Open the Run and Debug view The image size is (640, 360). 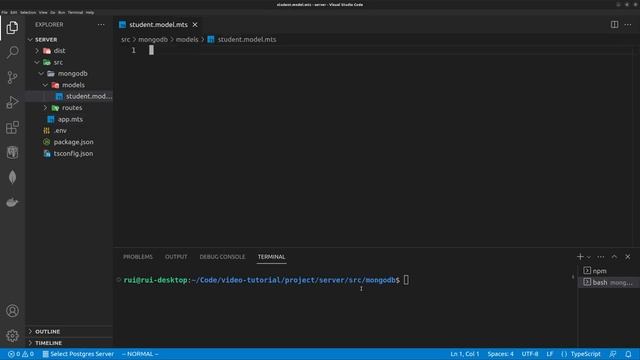click(12, 102)
